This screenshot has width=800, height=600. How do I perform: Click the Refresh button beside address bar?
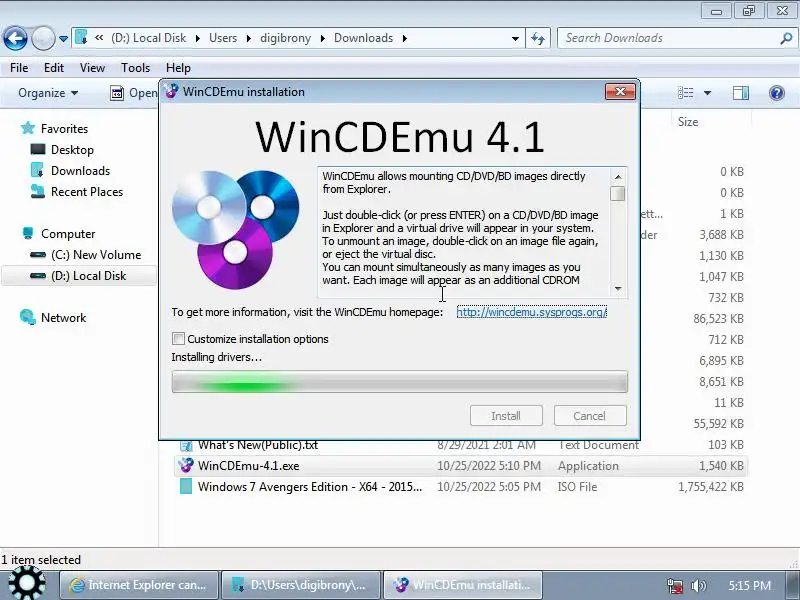point(538,38)
